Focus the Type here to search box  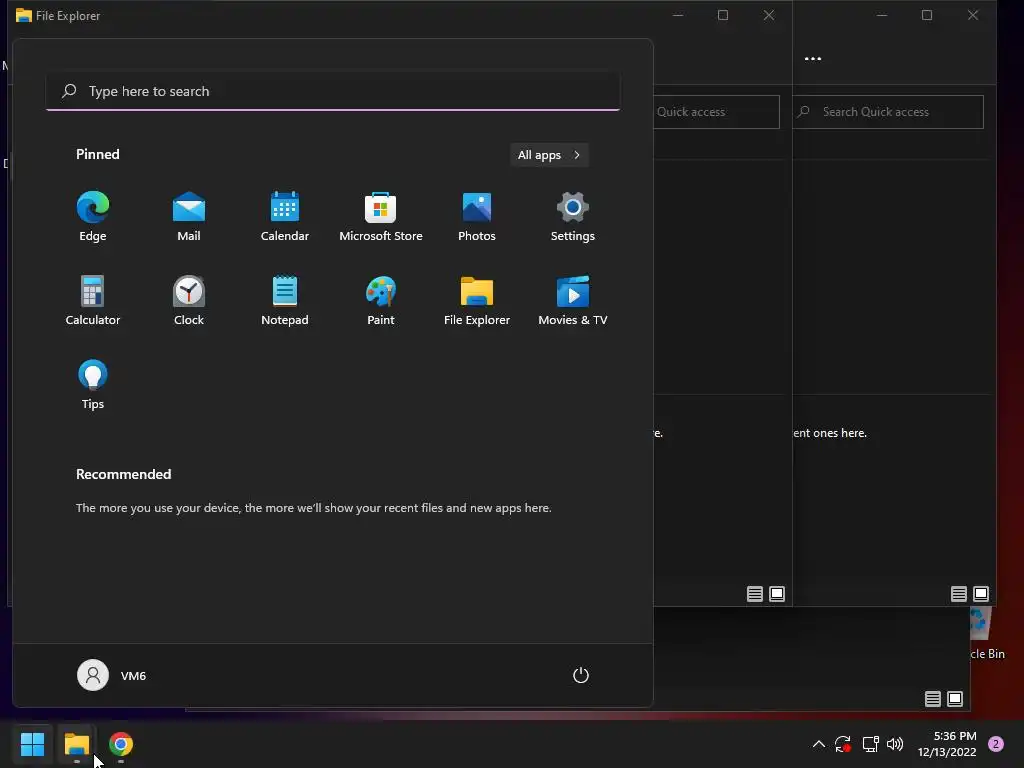(333, 91)
